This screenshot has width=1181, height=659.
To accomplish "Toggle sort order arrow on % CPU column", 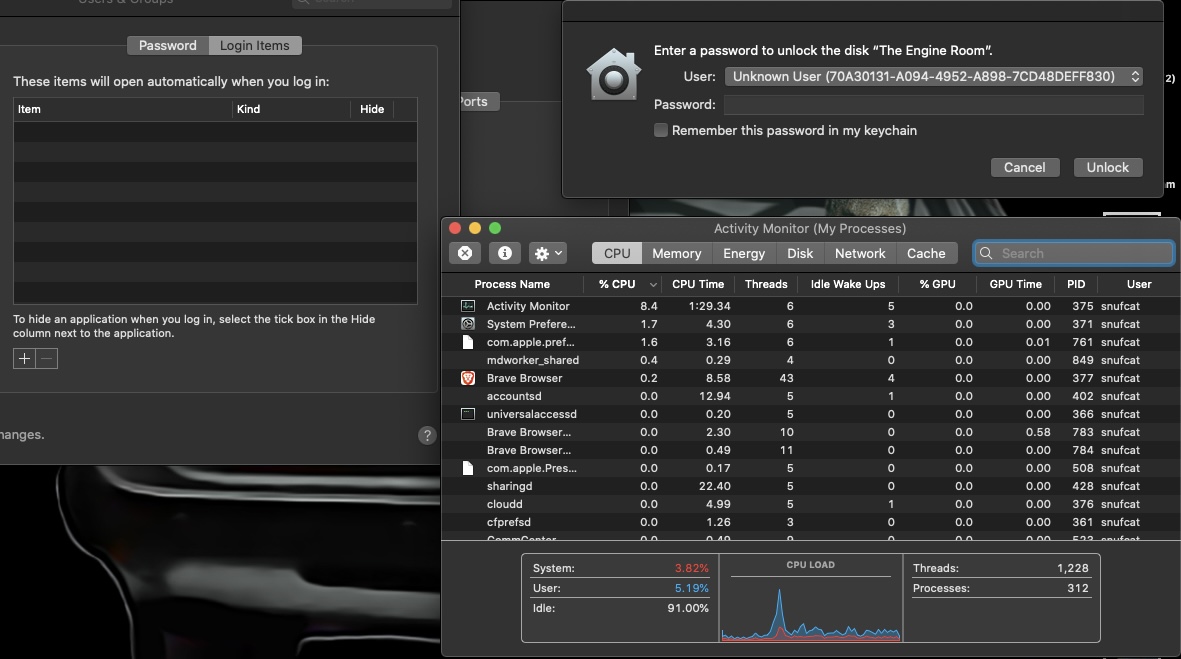I will point(653,285).
